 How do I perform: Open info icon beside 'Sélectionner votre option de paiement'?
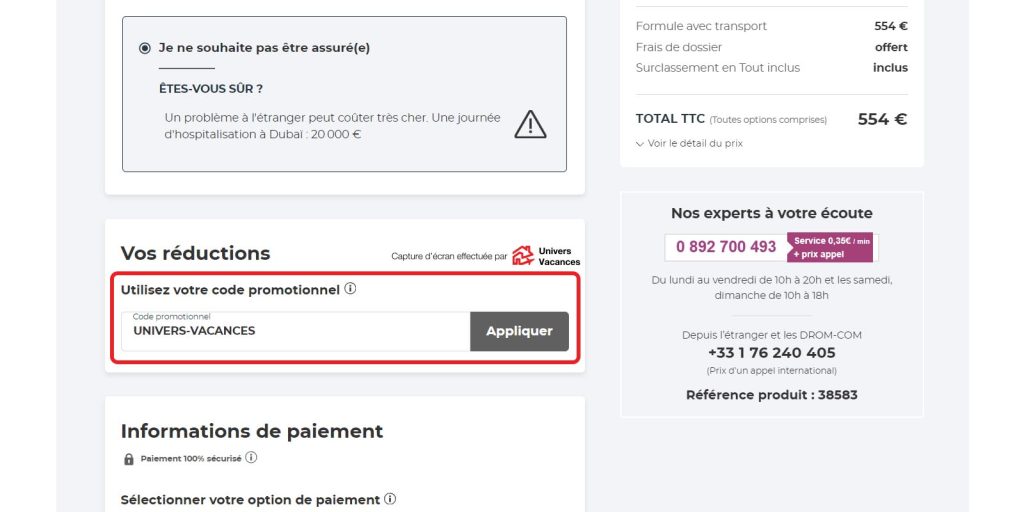pyautogui.click(x=390, y=499)
